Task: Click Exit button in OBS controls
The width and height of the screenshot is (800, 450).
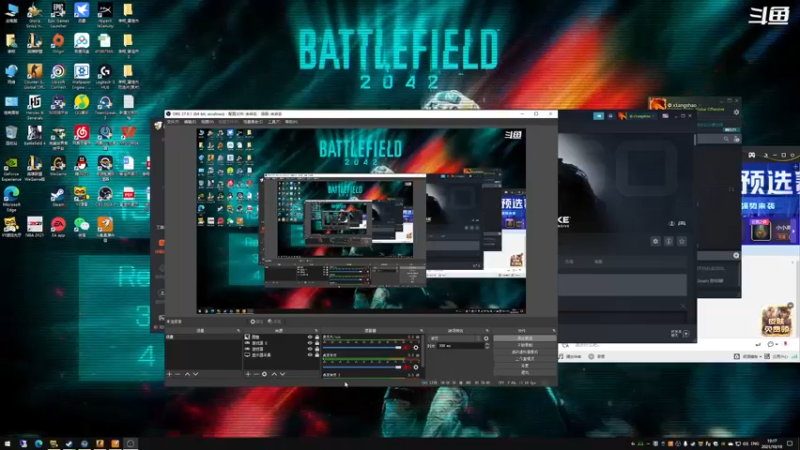Action: [x=525, y=372]
